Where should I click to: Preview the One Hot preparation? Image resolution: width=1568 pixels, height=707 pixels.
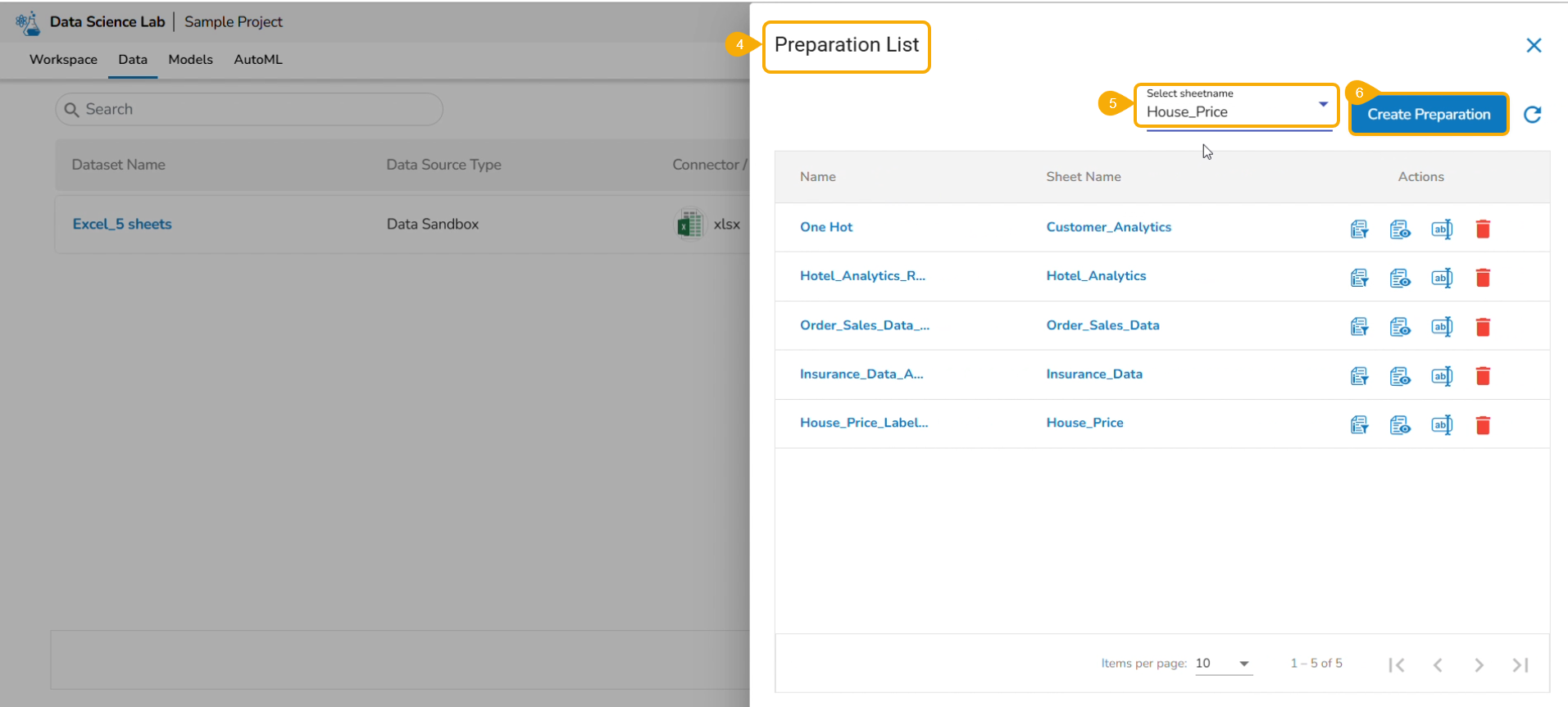point(1400,229)
